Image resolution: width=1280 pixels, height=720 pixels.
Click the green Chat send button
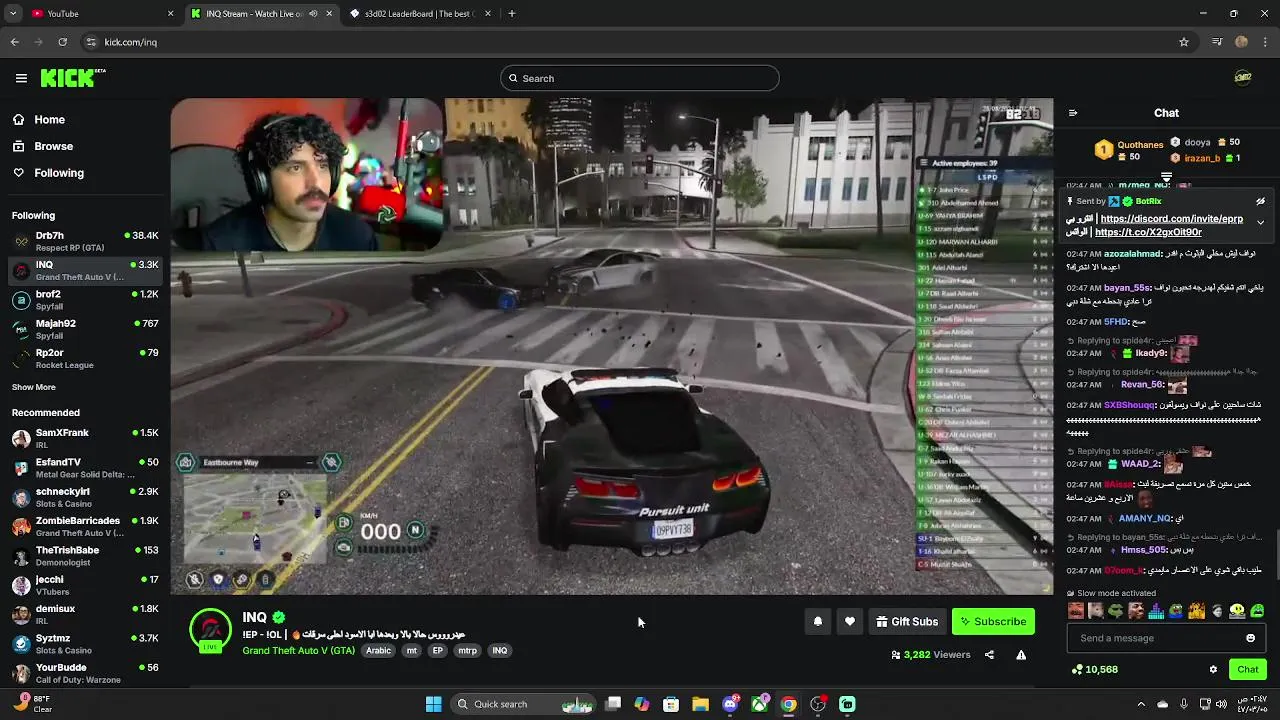pyautogui.click(x=1247, y=670)
